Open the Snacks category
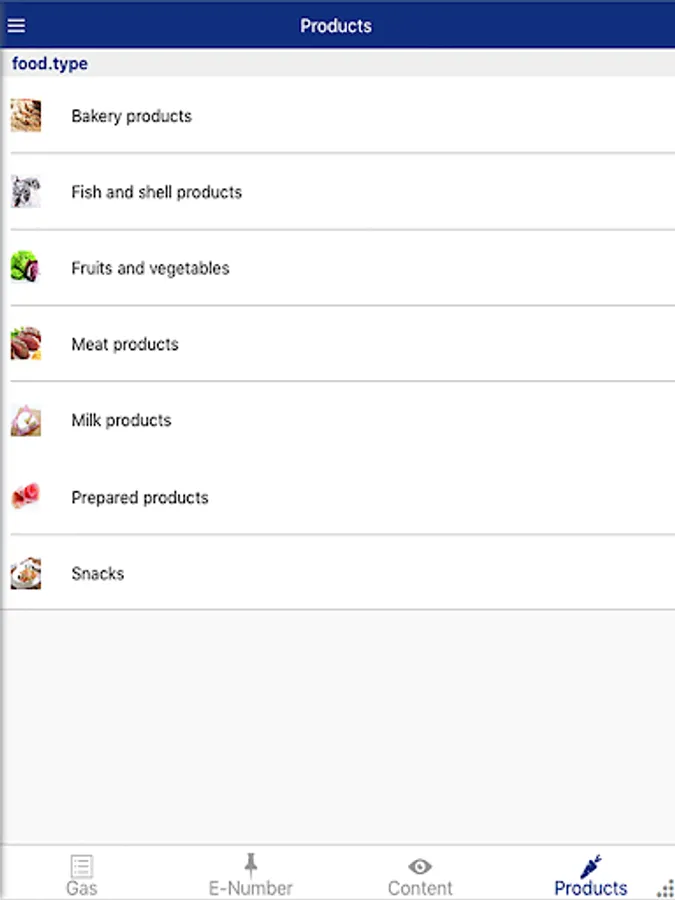Viewport: 675px width, 900px height. pos(98,573)
